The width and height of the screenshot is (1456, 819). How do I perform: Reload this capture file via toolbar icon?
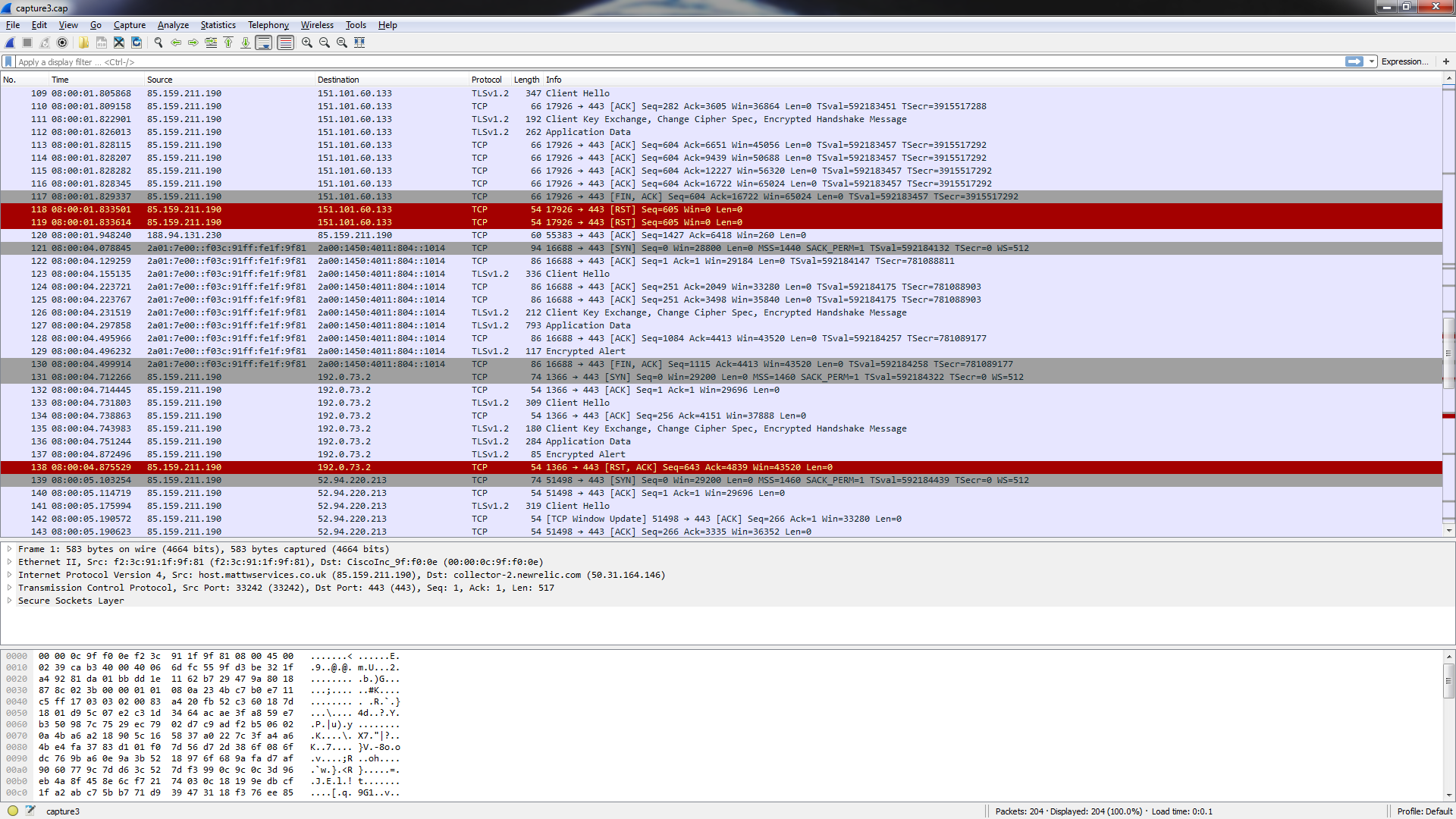click(136, 42)
